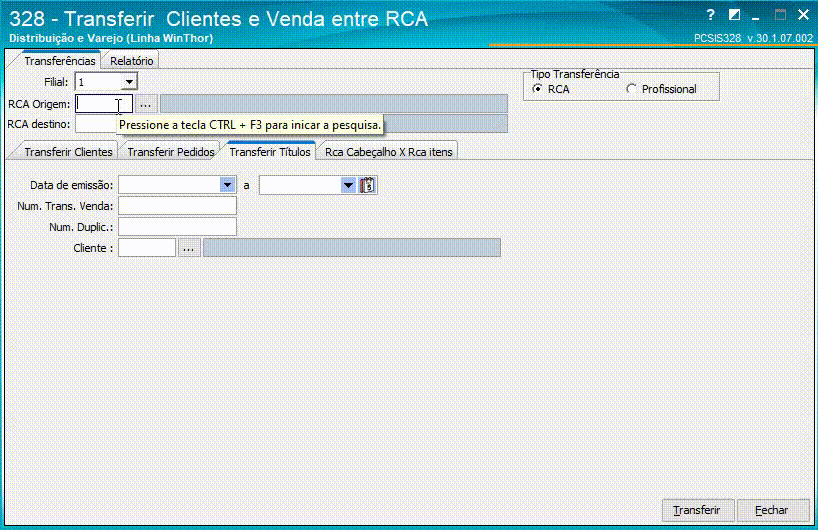
Task: Close the window with X icon
Action: [803, 15]
